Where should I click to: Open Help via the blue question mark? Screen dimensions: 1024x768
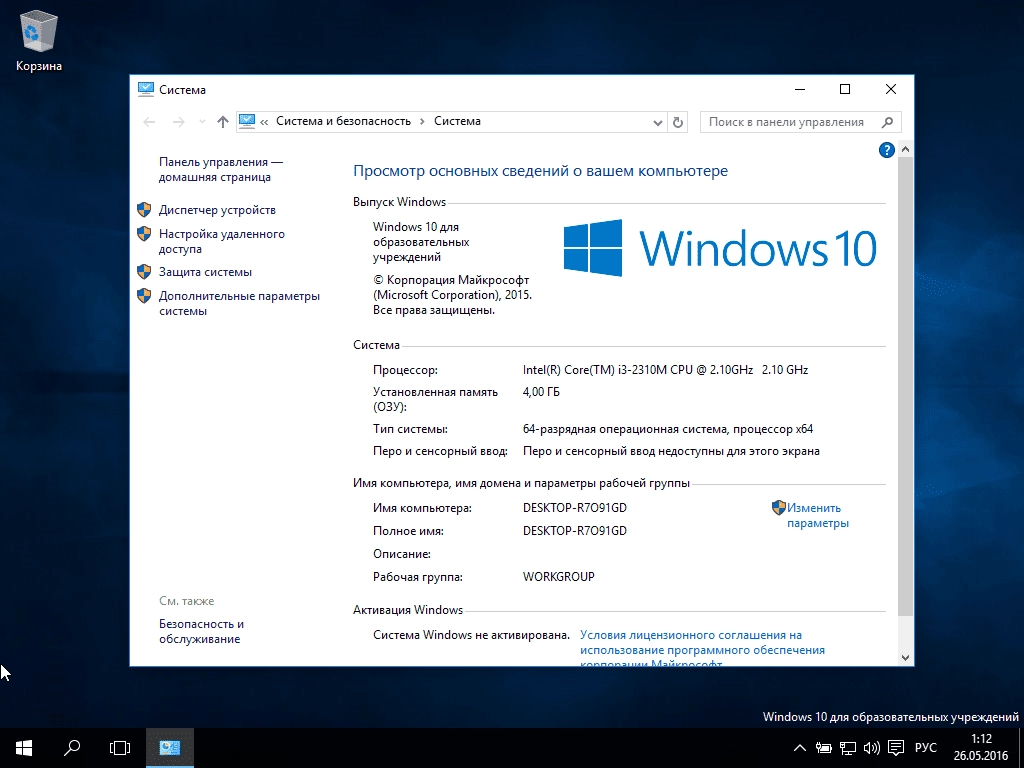(886, 150)
